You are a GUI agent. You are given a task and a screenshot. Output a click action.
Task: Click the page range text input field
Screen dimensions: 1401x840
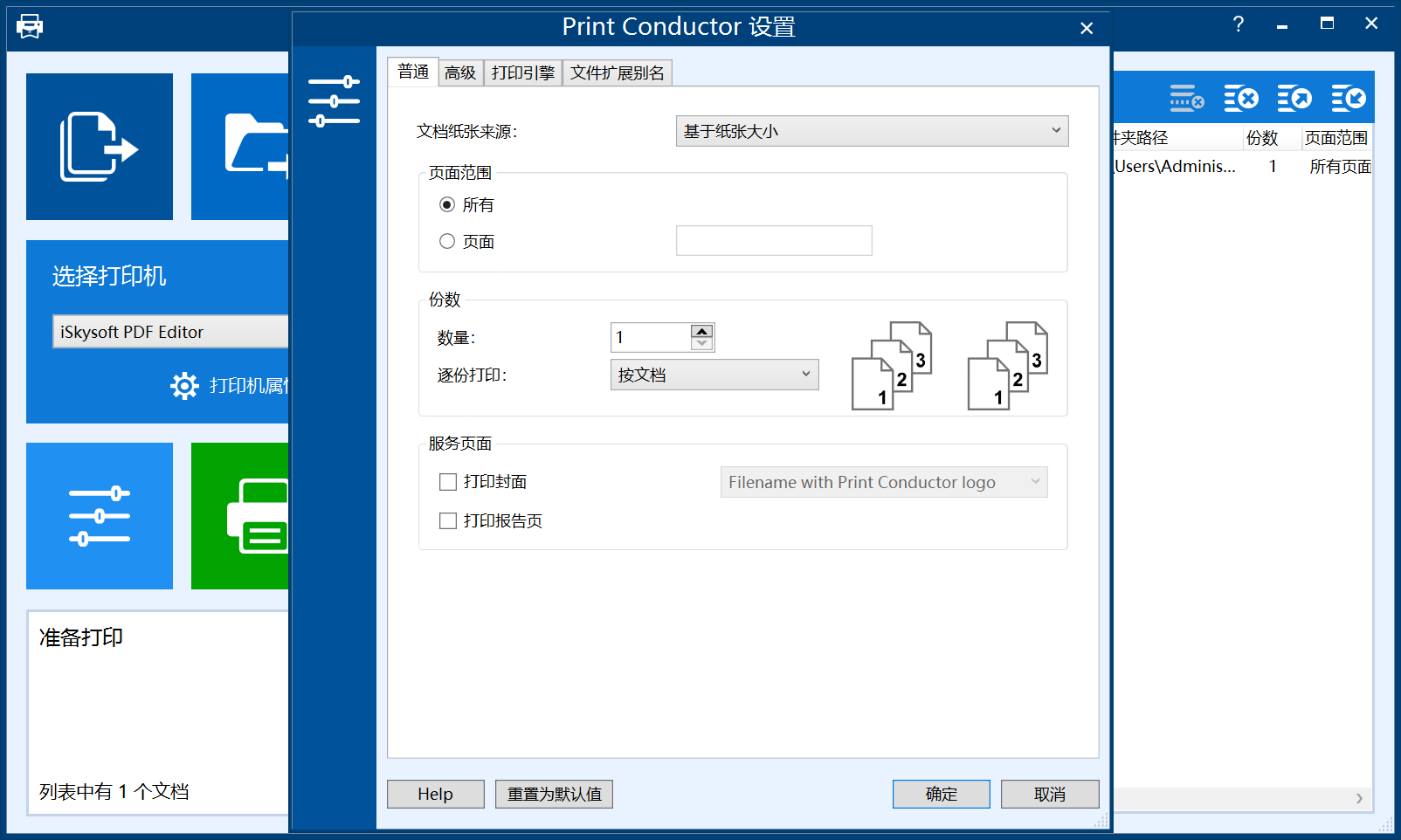pos(774,241)
